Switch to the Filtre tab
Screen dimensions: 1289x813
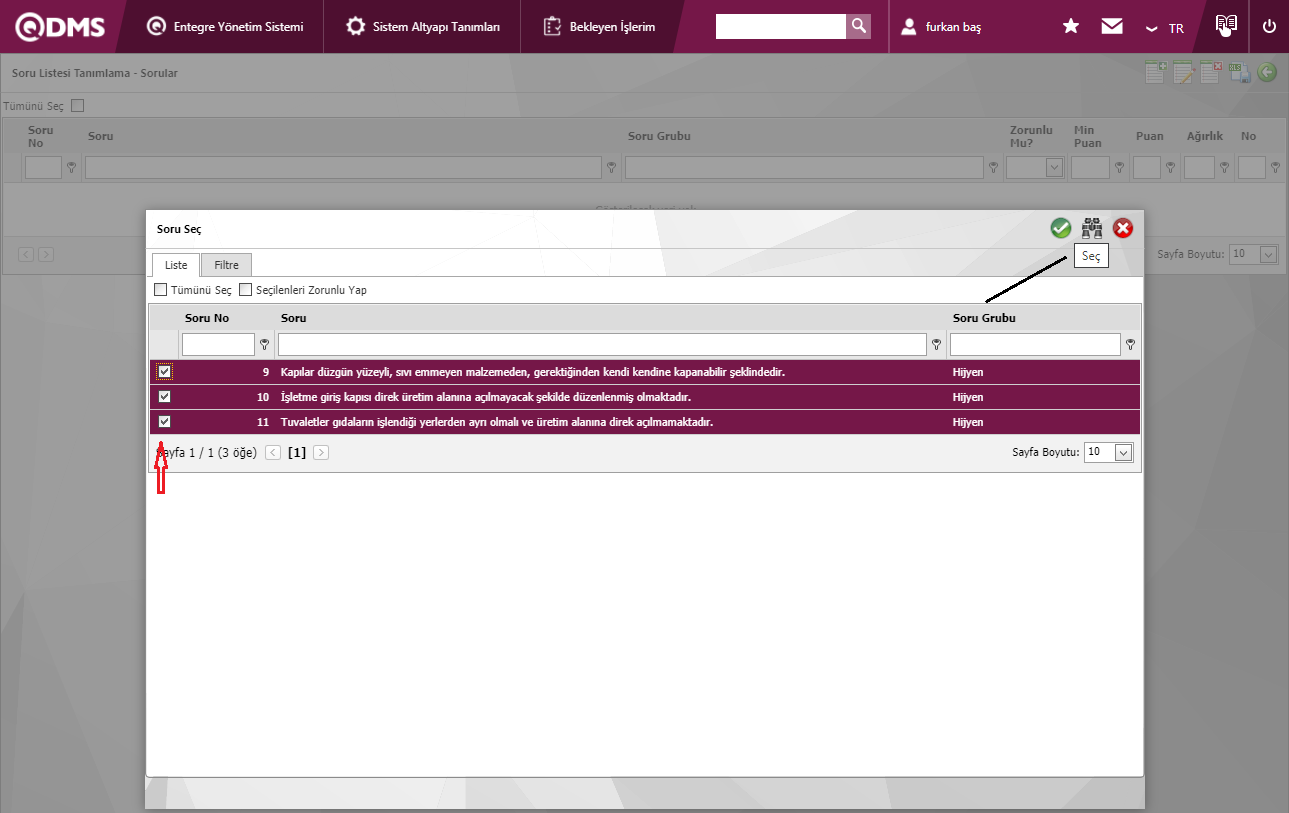tap(227, 265)
